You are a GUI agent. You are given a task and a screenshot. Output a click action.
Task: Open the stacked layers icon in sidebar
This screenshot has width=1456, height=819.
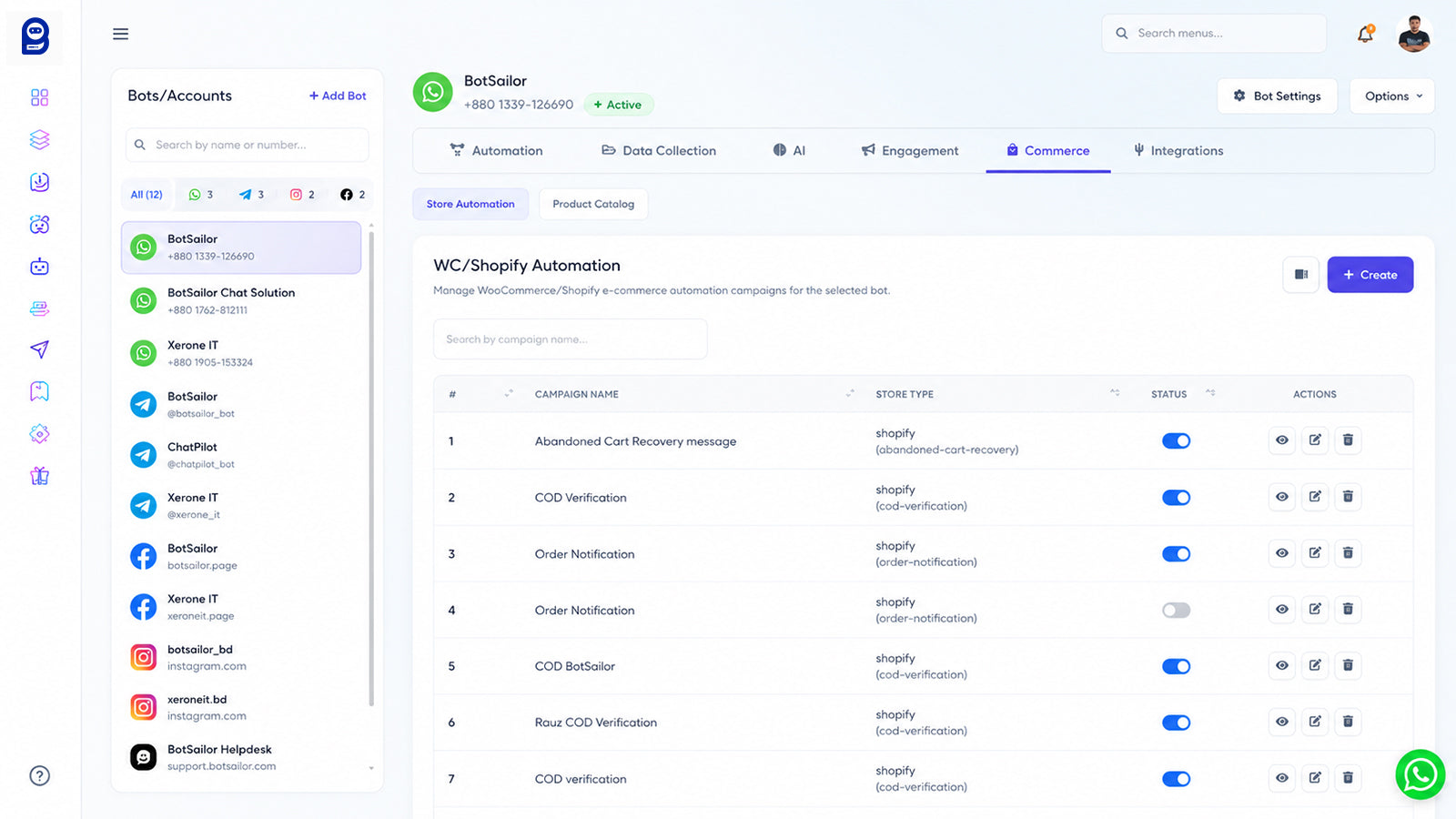coord(39,139)
